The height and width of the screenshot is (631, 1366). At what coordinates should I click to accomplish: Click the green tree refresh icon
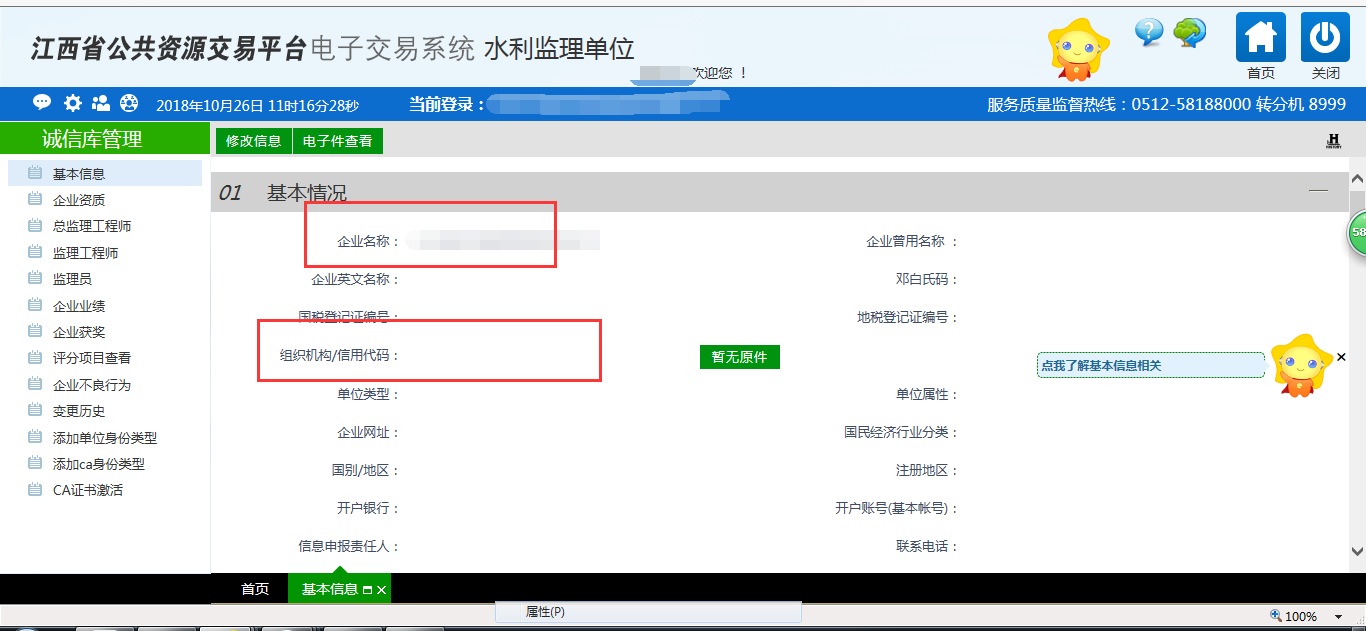pos(1189,32)
